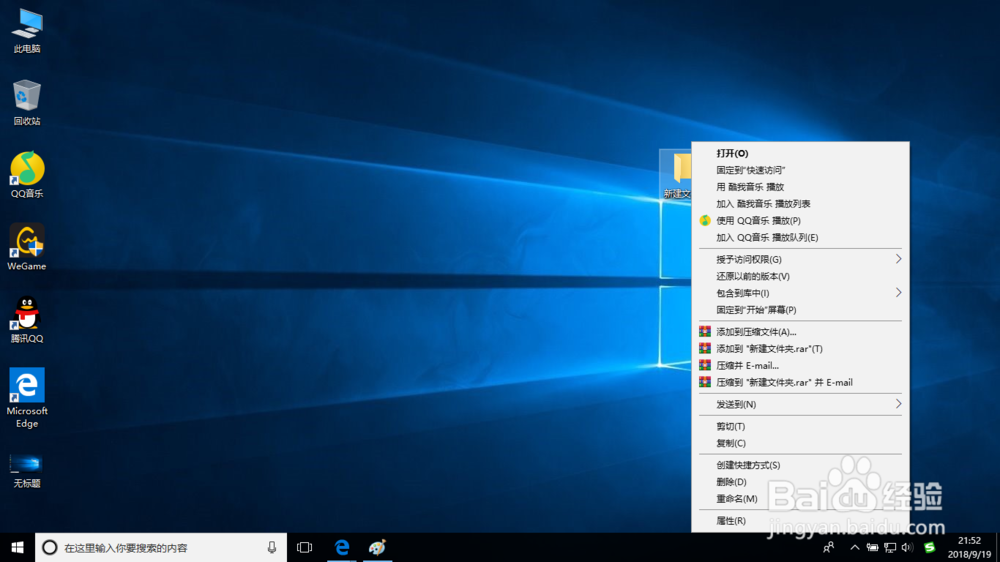
Task: Click the WinRAR icon beside 添加到压缩文件(A)...
Action: click(705, 331)
